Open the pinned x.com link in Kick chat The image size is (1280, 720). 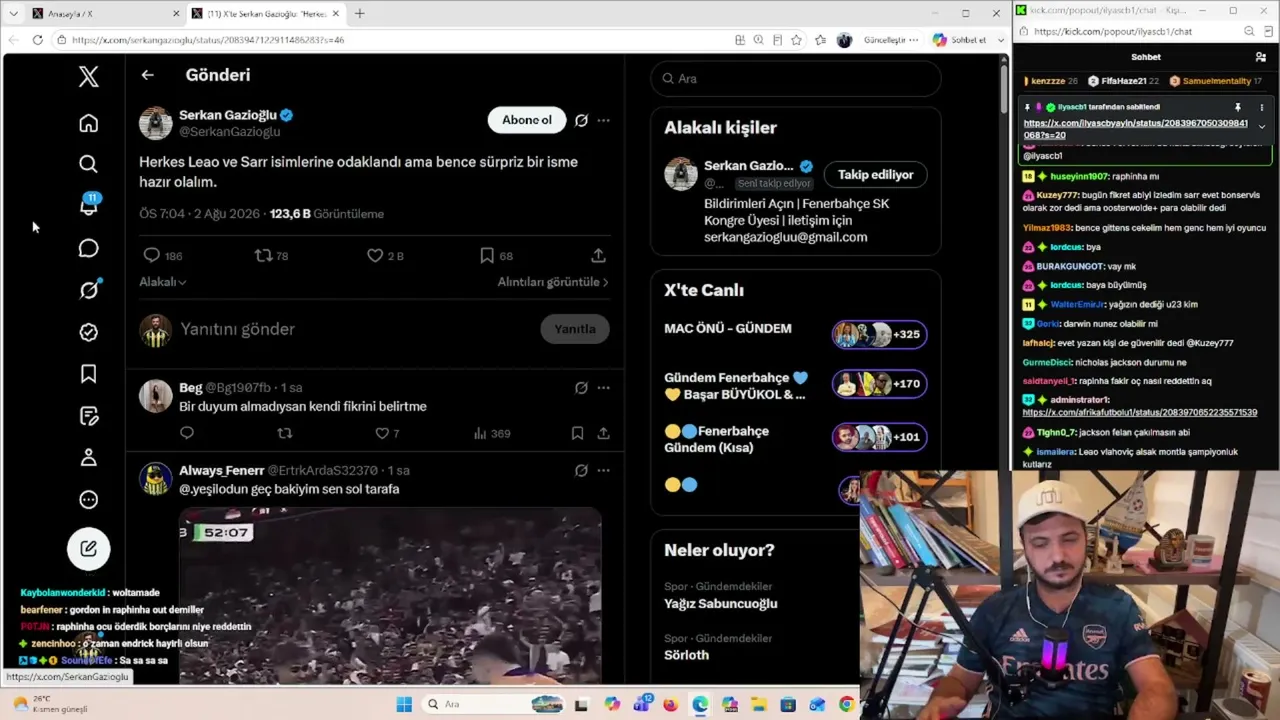click(1135, 129)
